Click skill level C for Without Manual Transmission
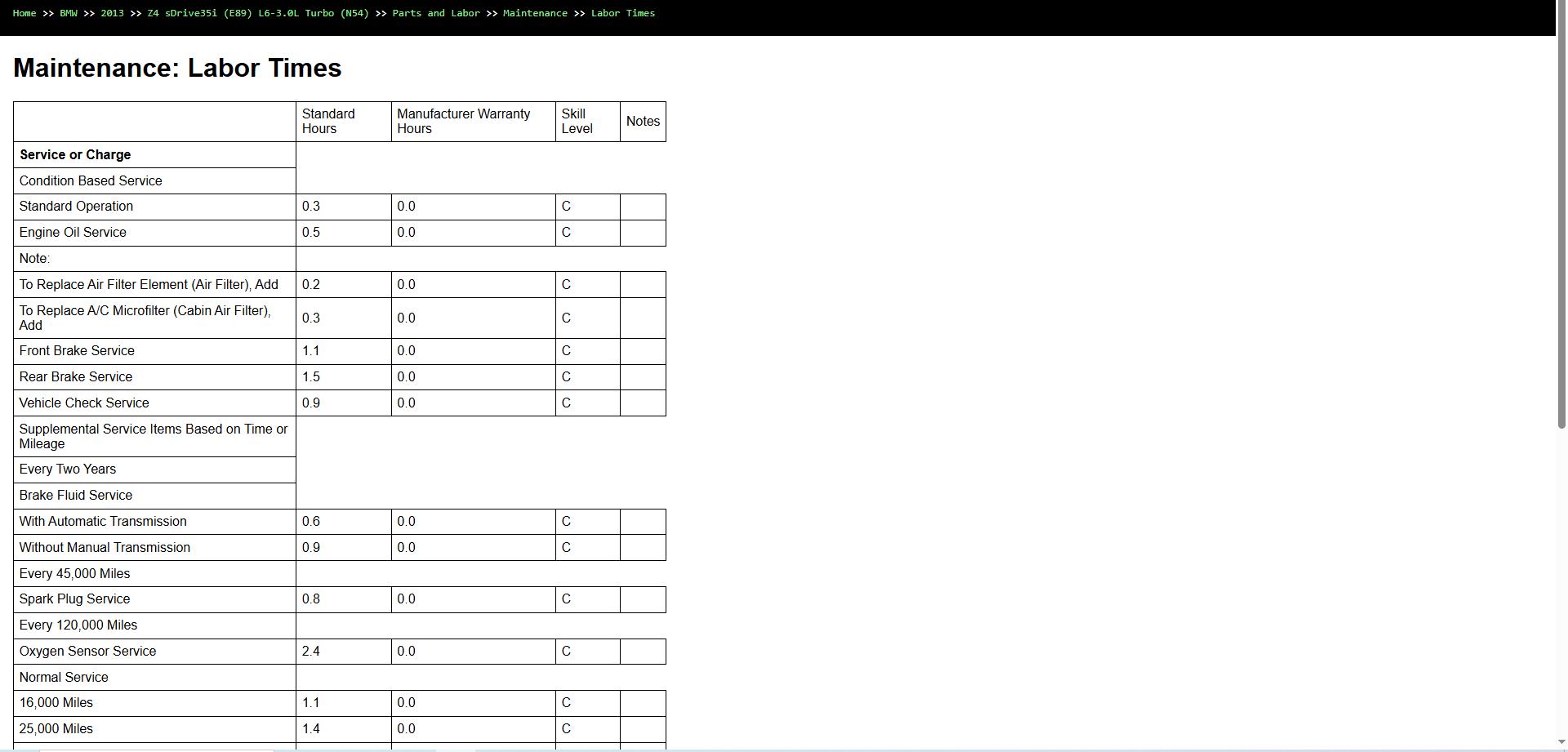The image size is (1568, 752). pos(588,548)
